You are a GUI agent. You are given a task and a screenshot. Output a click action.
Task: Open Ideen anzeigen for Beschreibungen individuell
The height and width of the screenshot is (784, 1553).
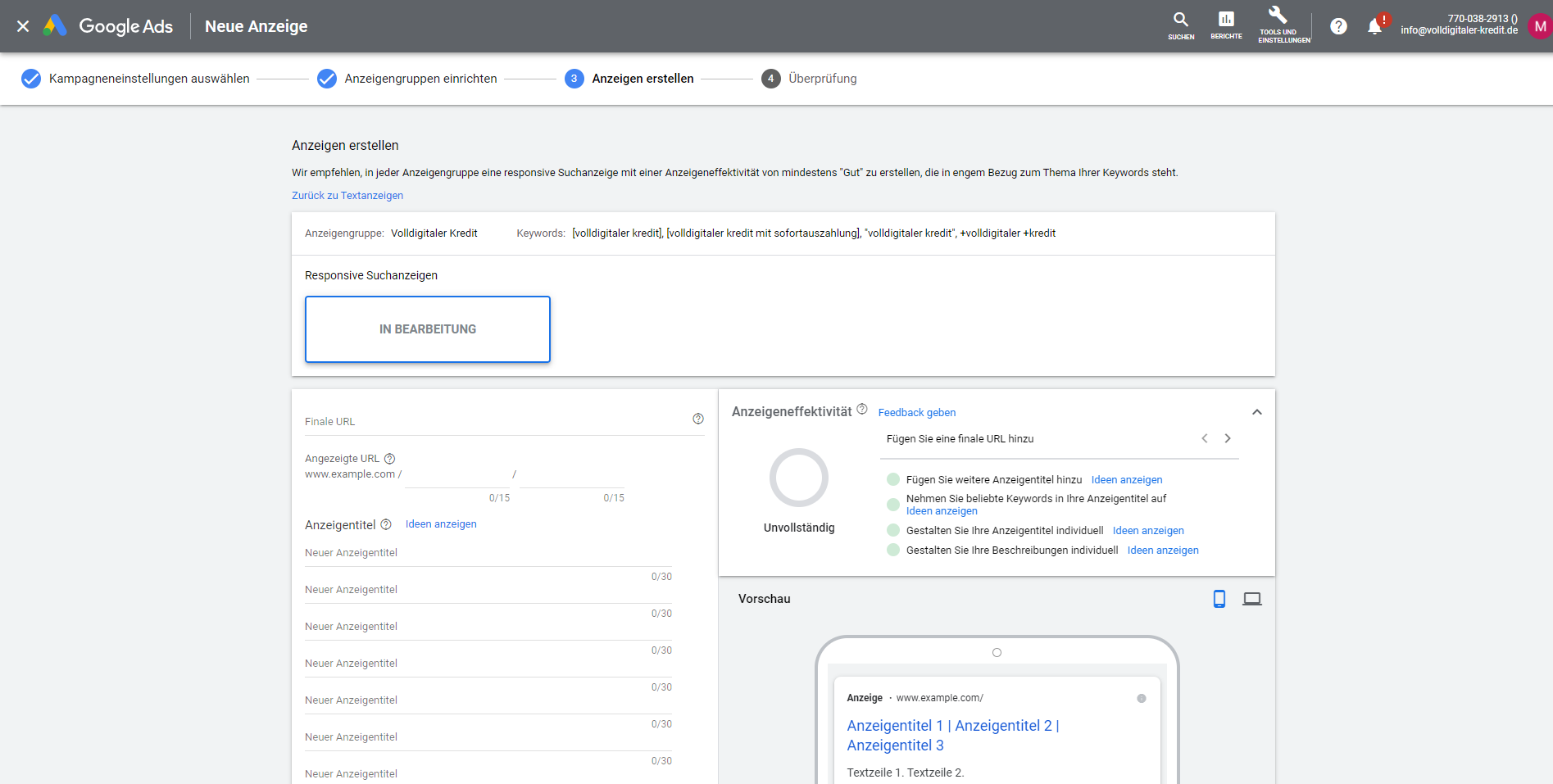click(1163, 551)
